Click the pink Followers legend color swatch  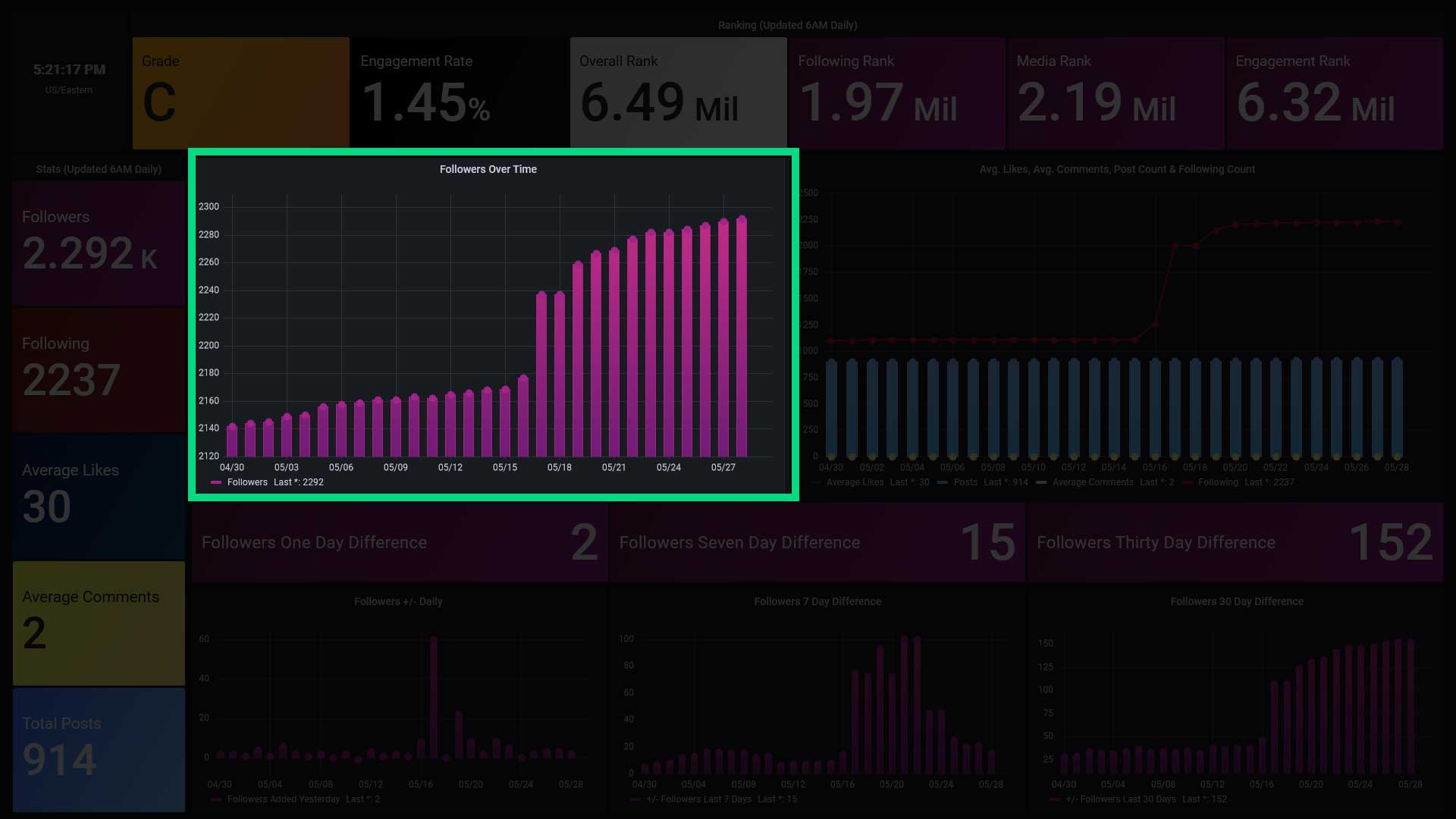(216, 482)
